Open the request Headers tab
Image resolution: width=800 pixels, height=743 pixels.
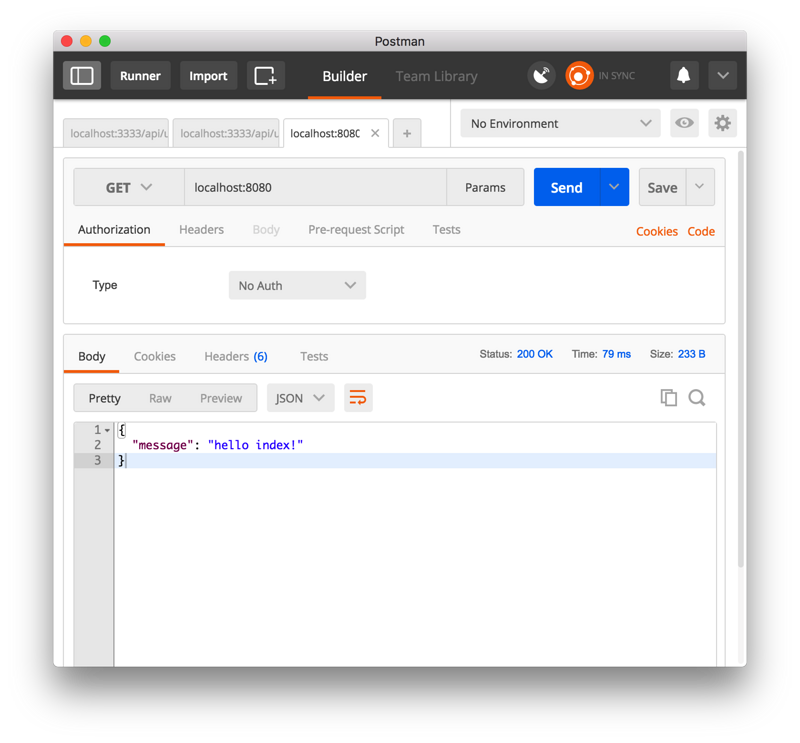coord(201,230)
